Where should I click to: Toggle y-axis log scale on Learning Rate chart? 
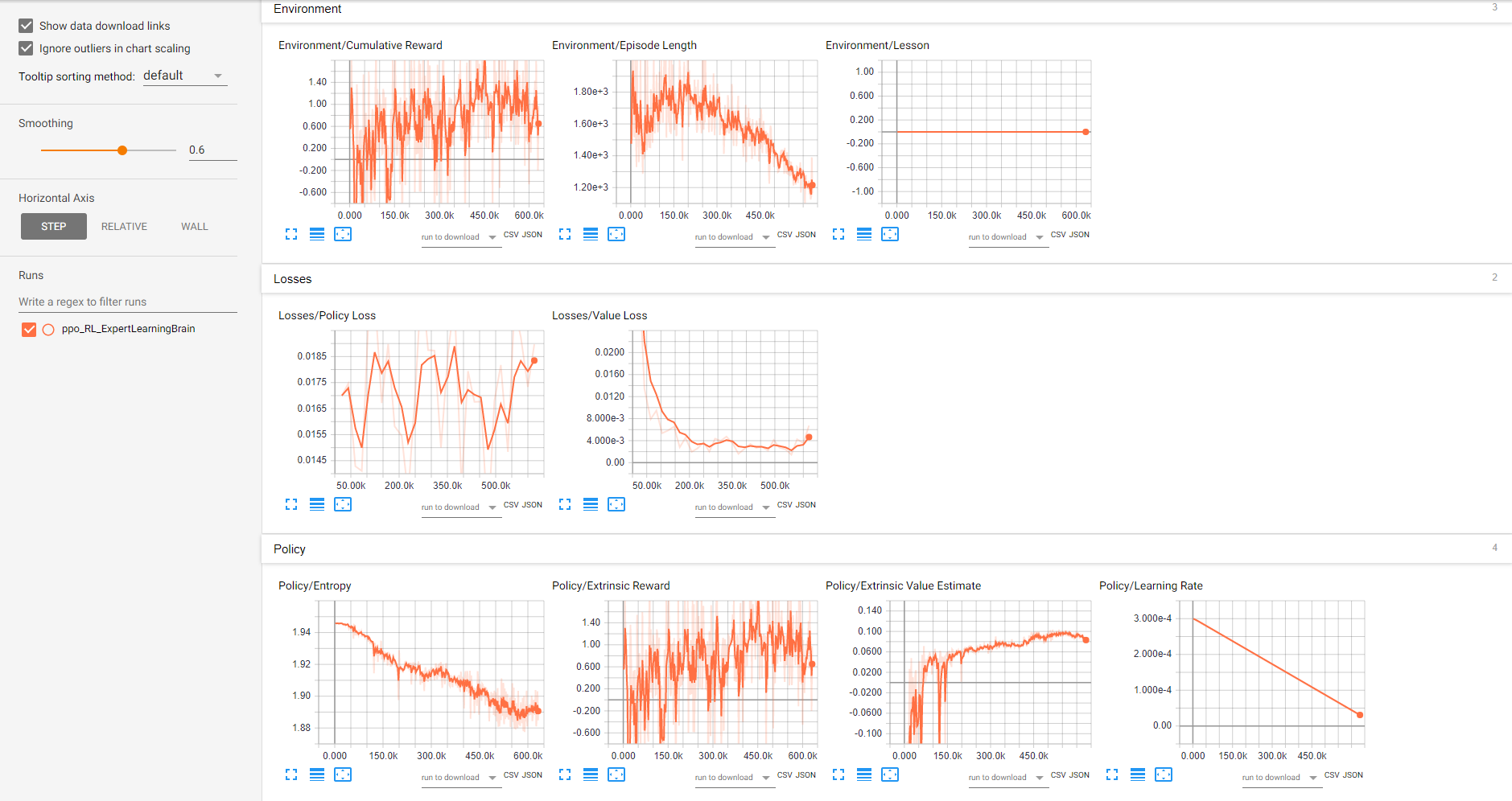(1138, 774)
